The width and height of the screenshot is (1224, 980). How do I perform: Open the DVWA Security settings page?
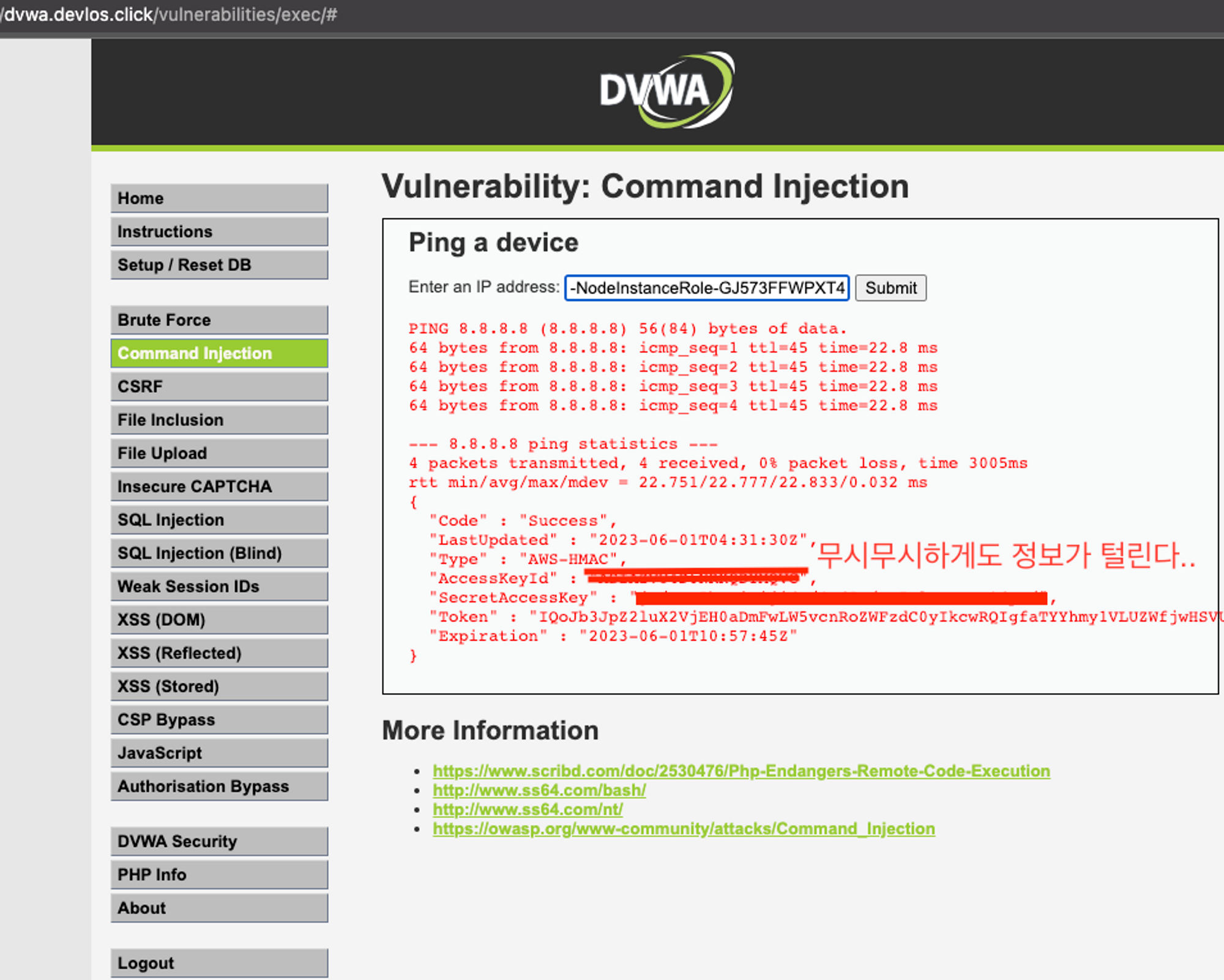point(219,841)
